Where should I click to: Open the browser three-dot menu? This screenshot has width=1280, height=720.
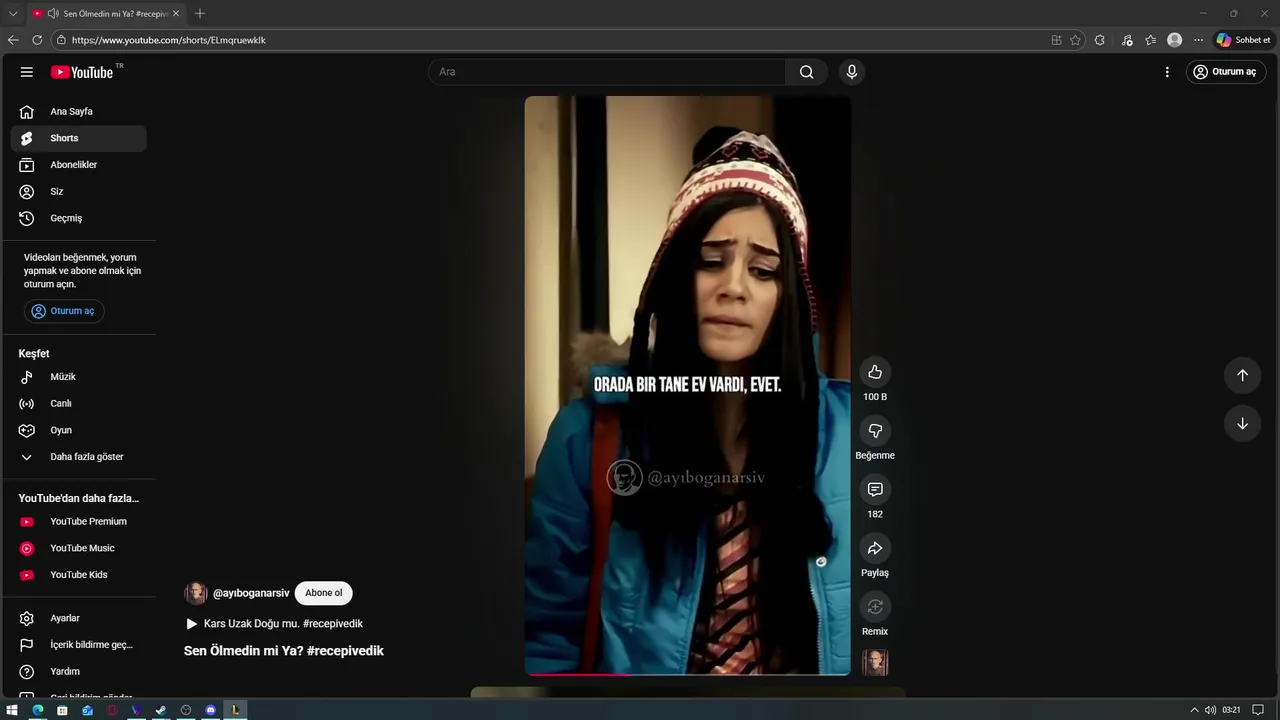[1198, 40]
